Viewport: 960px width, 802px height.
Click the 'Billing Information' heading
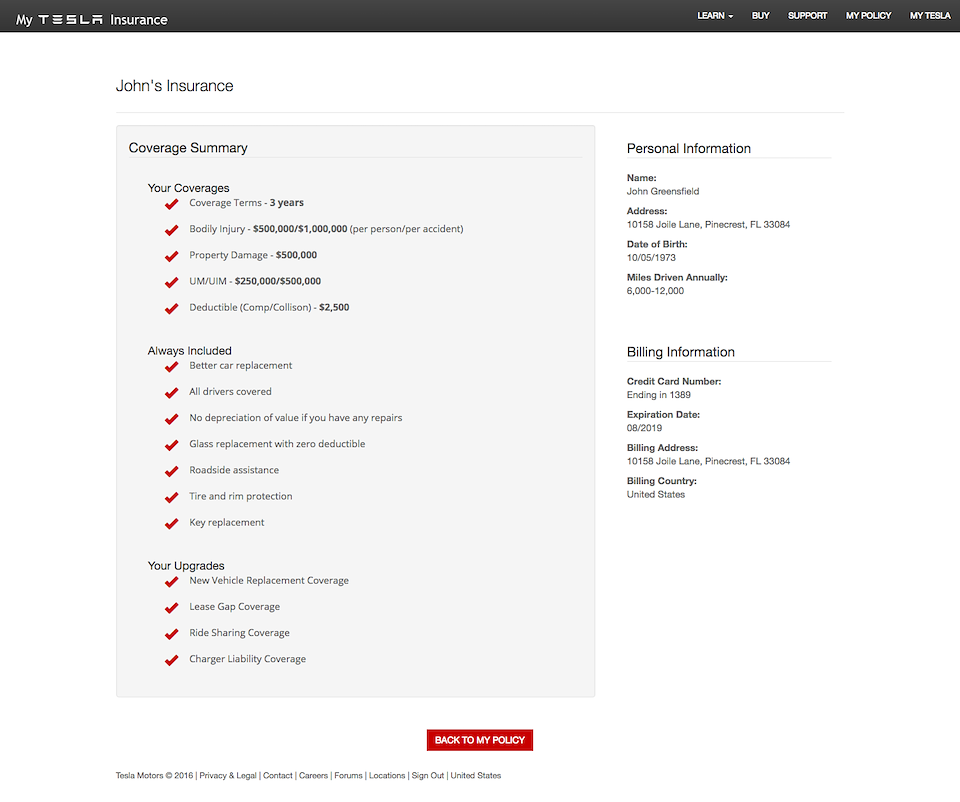681,352
